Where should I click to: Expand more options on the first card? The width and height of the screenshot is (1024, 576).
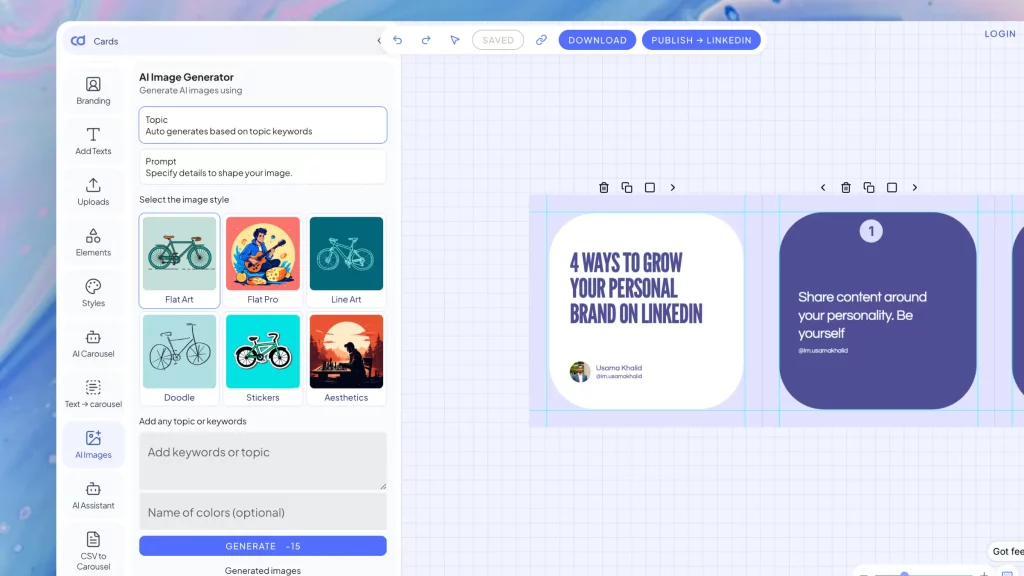point(672,187)
